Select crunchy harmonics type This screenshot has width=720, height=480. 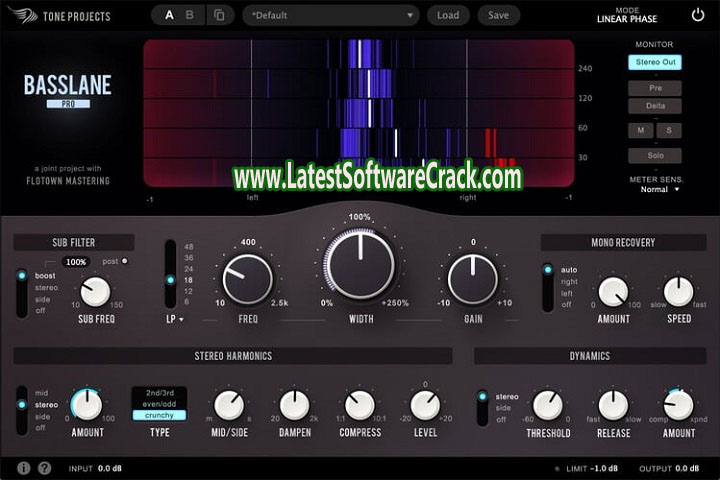pos(159,415)
